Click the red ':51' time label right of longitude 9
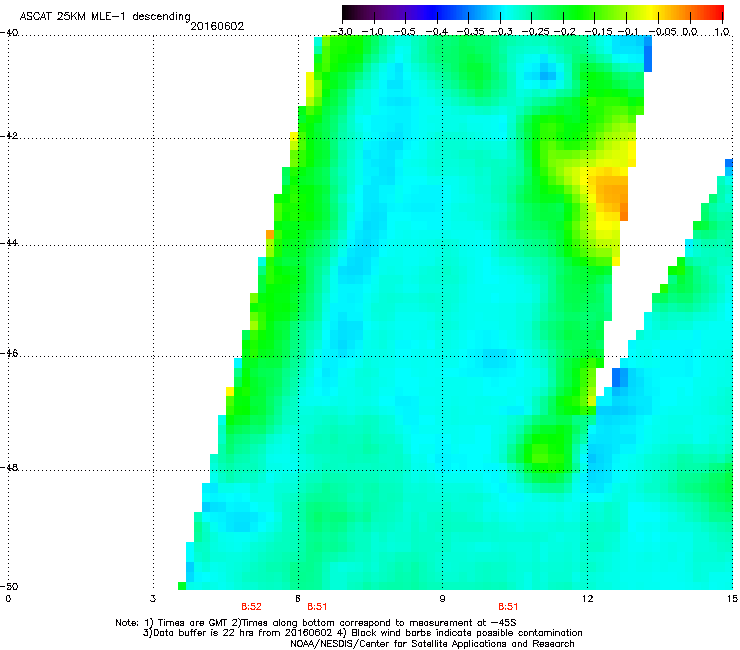740x650 pixels. click(508, 607)
